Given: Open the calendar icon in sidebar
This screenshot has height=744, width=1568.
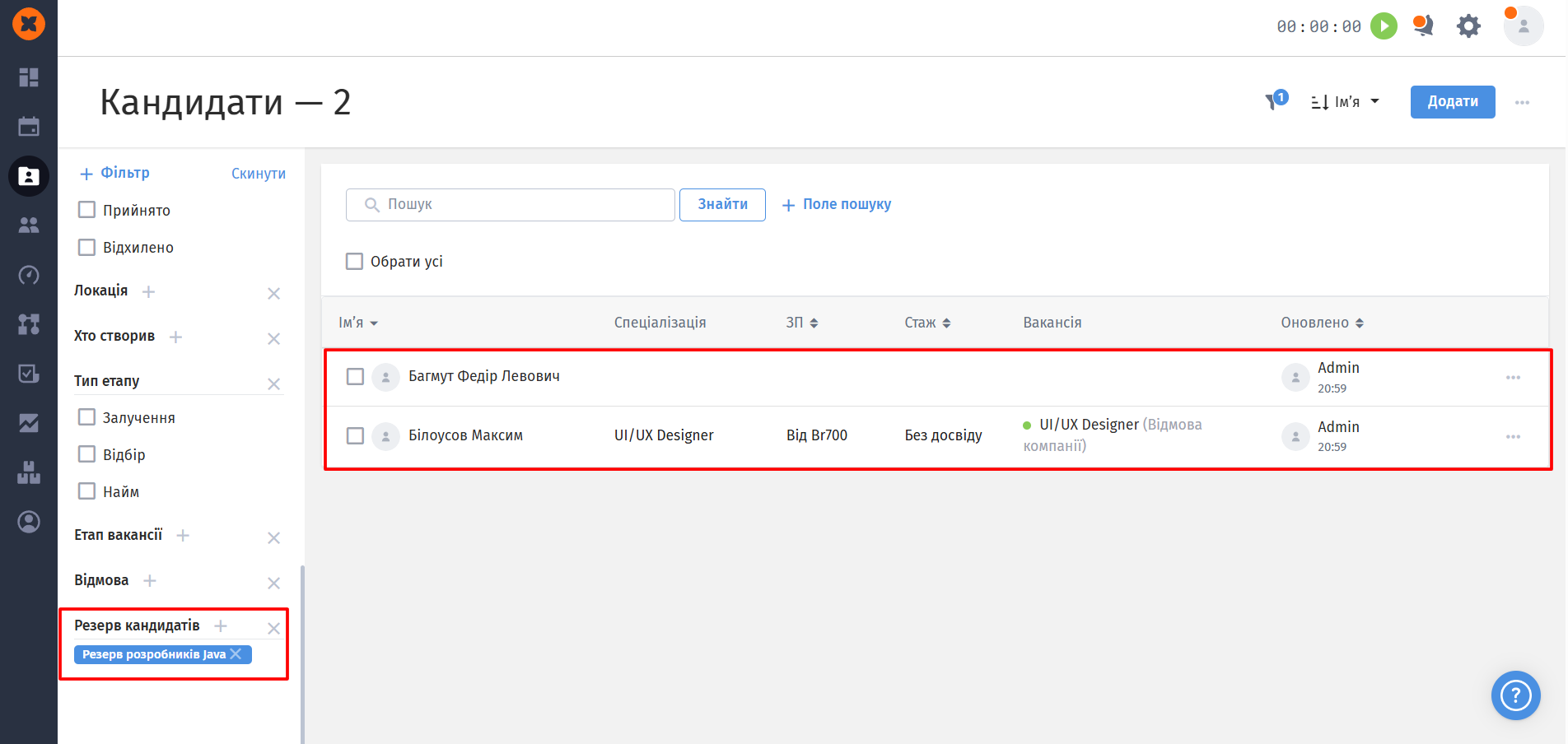Looking at the screenshot, I should click(29, 127).
